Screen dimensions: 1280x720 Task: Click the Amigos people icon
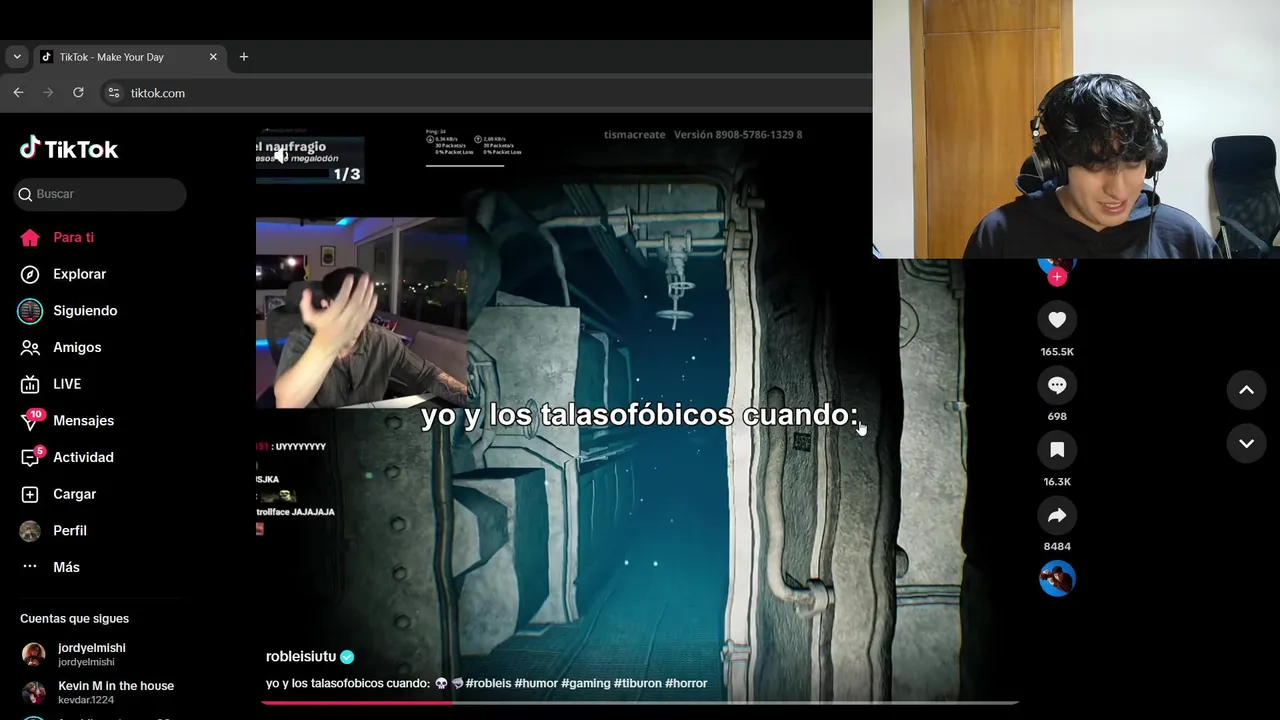pyautogui.click(x=30, y=347)
